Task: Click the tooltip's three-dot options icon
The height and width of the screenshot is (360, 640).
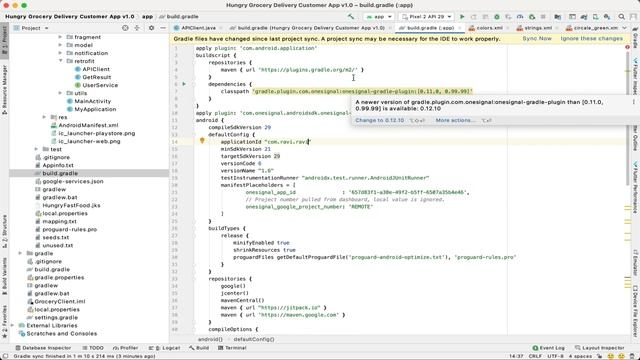Action: click(x=633, y=102)
